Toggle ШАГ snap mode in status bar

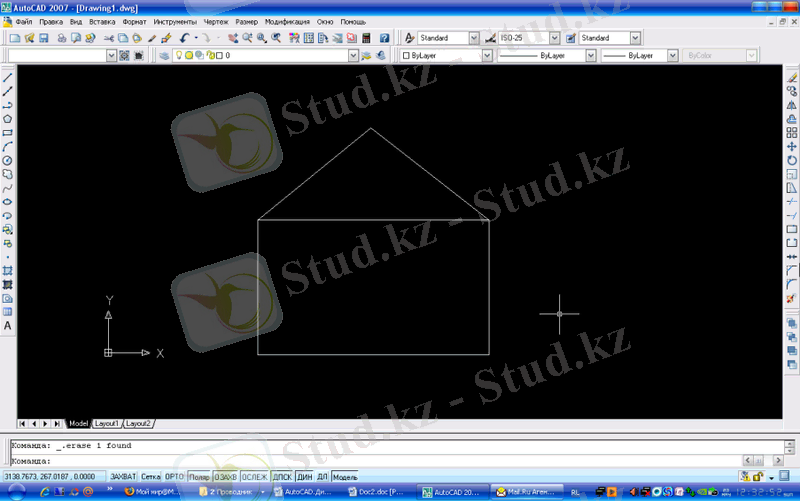123,477
